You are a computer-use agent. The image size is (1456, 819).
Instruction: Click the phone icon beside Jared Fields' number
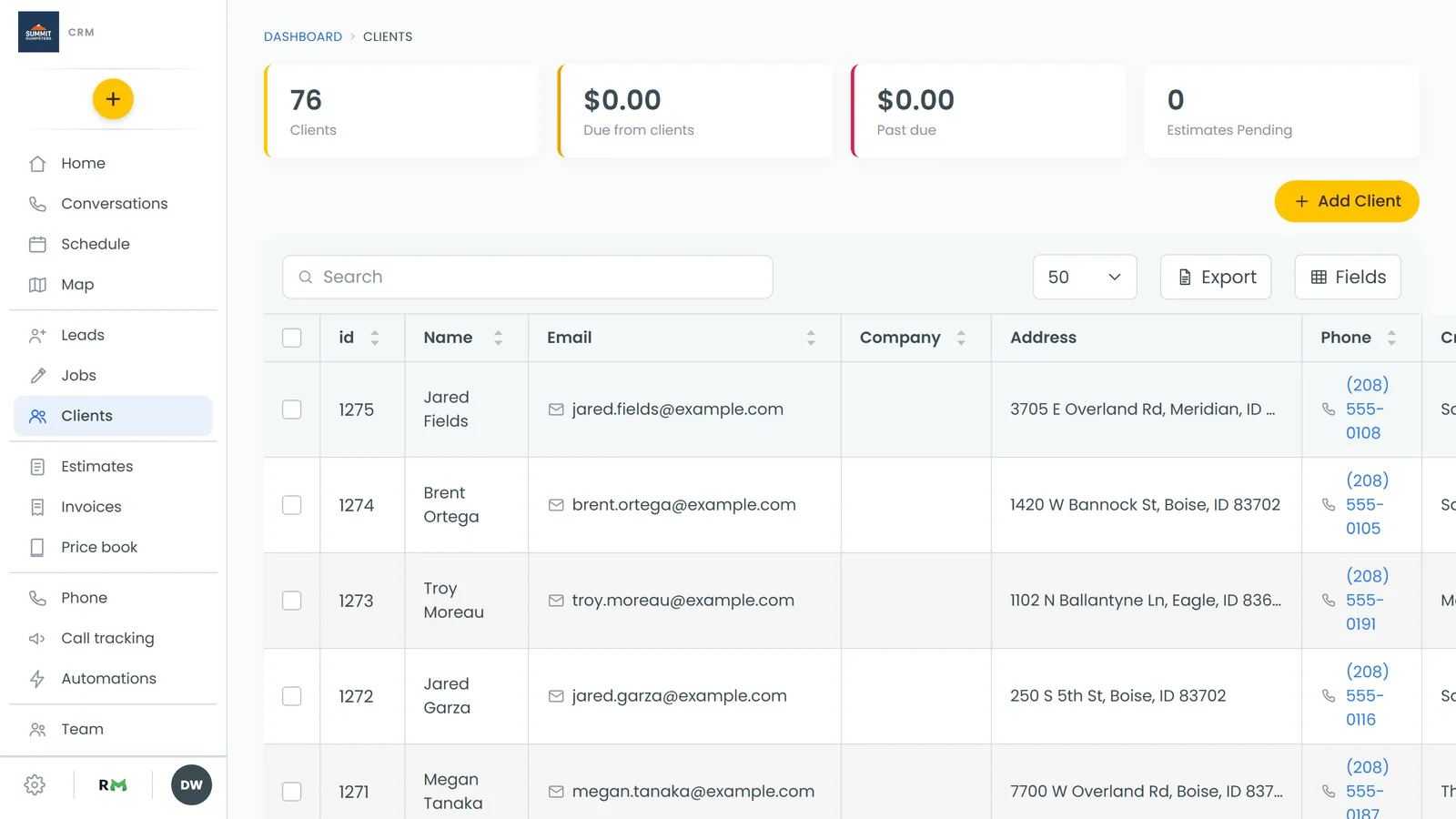(1329, 409)
